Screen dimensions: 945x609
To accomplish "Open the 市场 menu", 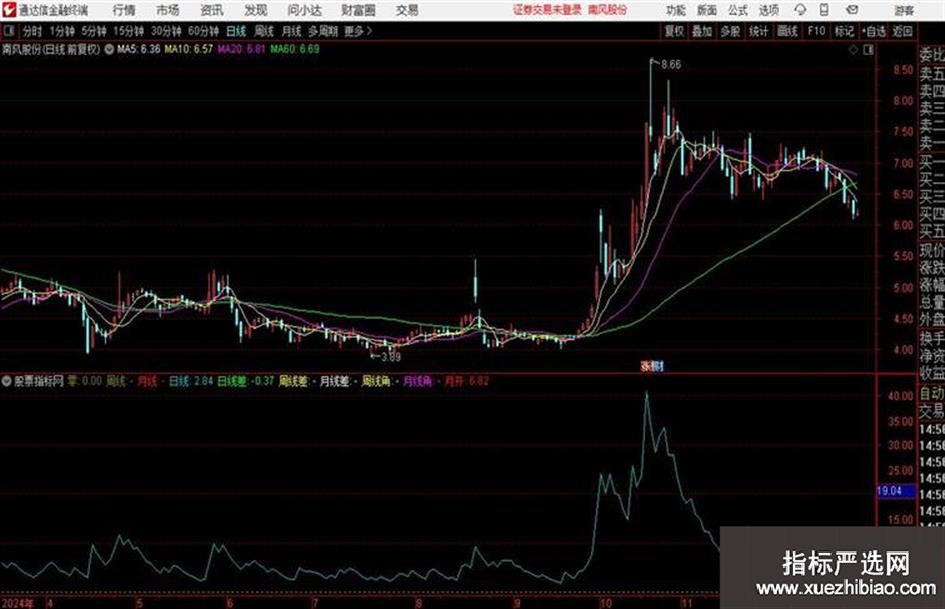I will (168, 10).
